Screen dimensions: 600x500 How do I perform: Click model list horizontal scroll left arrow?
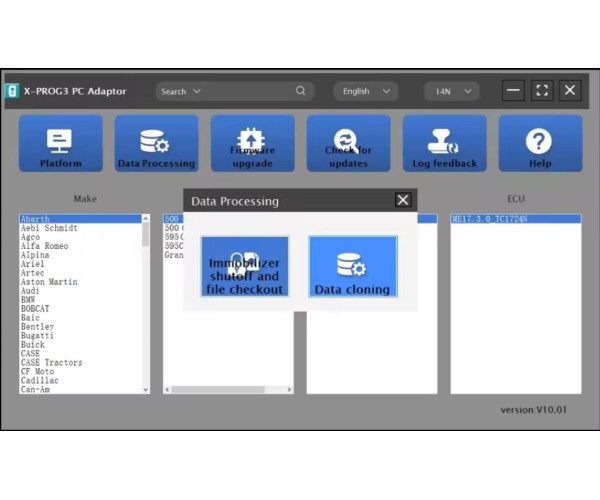click(167, 390)
